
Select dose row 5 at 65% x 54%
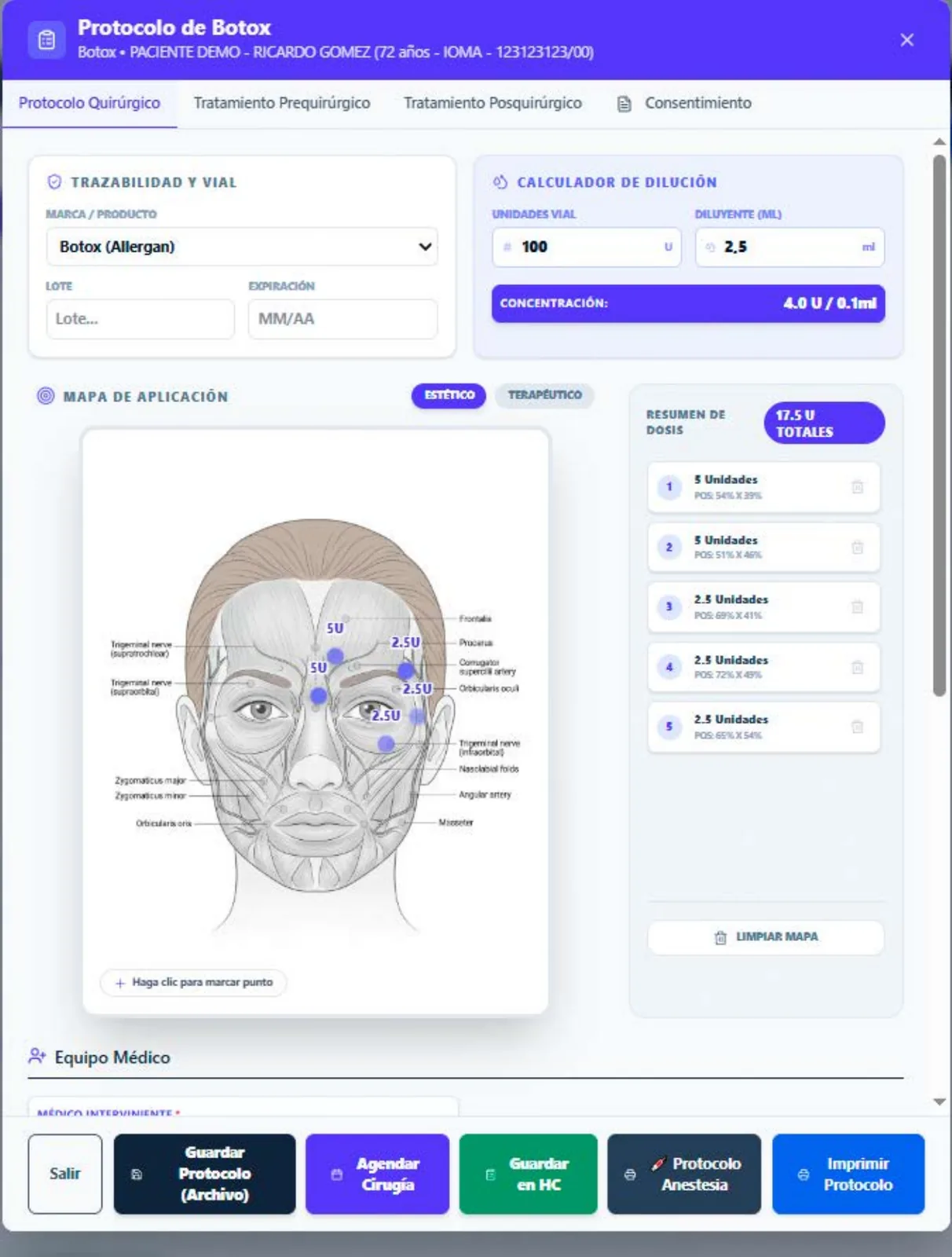(x=763, y=727)
